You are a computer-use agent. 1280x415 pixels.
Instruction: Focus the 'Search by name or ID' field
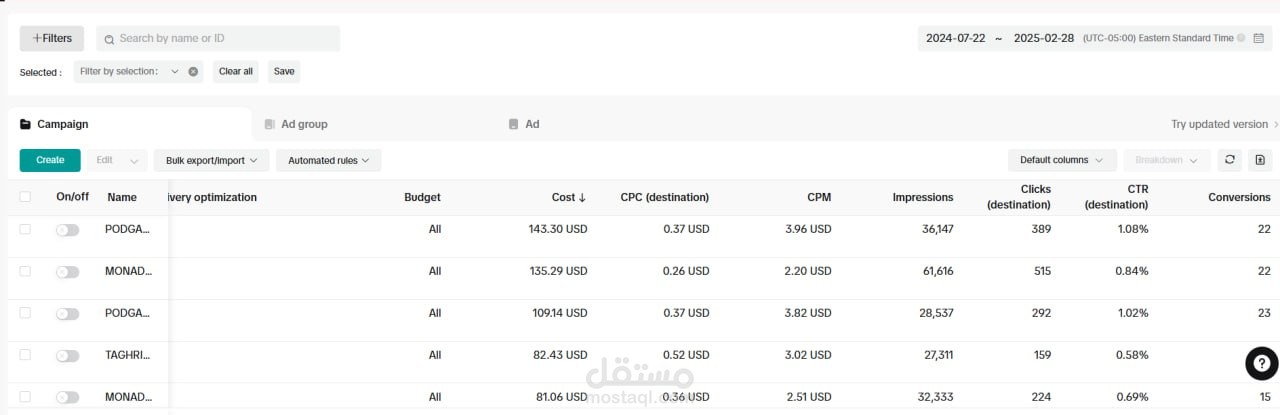pos(225,39)
